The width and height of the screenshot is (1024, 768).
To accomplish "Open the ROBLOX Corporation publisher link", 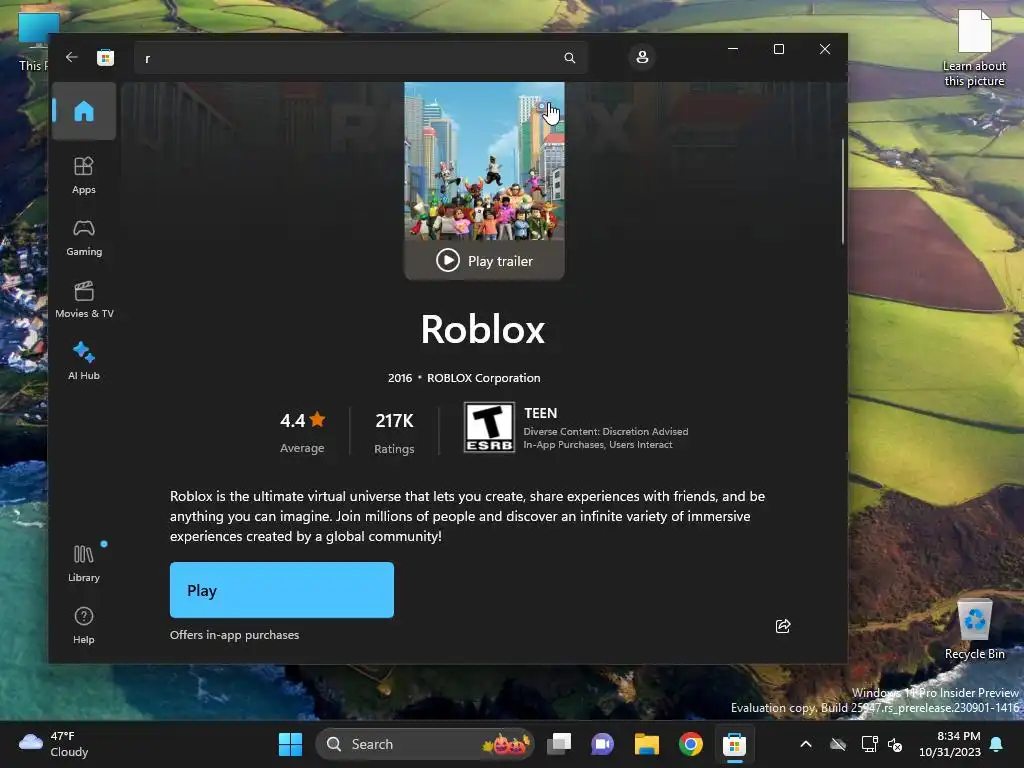I will (483, 378).
